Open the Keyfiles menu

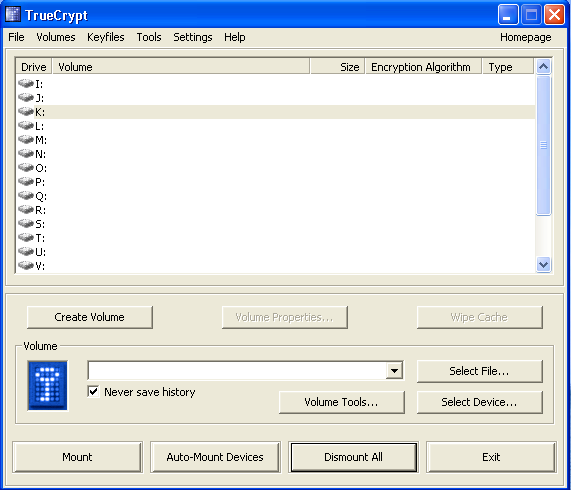106,37
